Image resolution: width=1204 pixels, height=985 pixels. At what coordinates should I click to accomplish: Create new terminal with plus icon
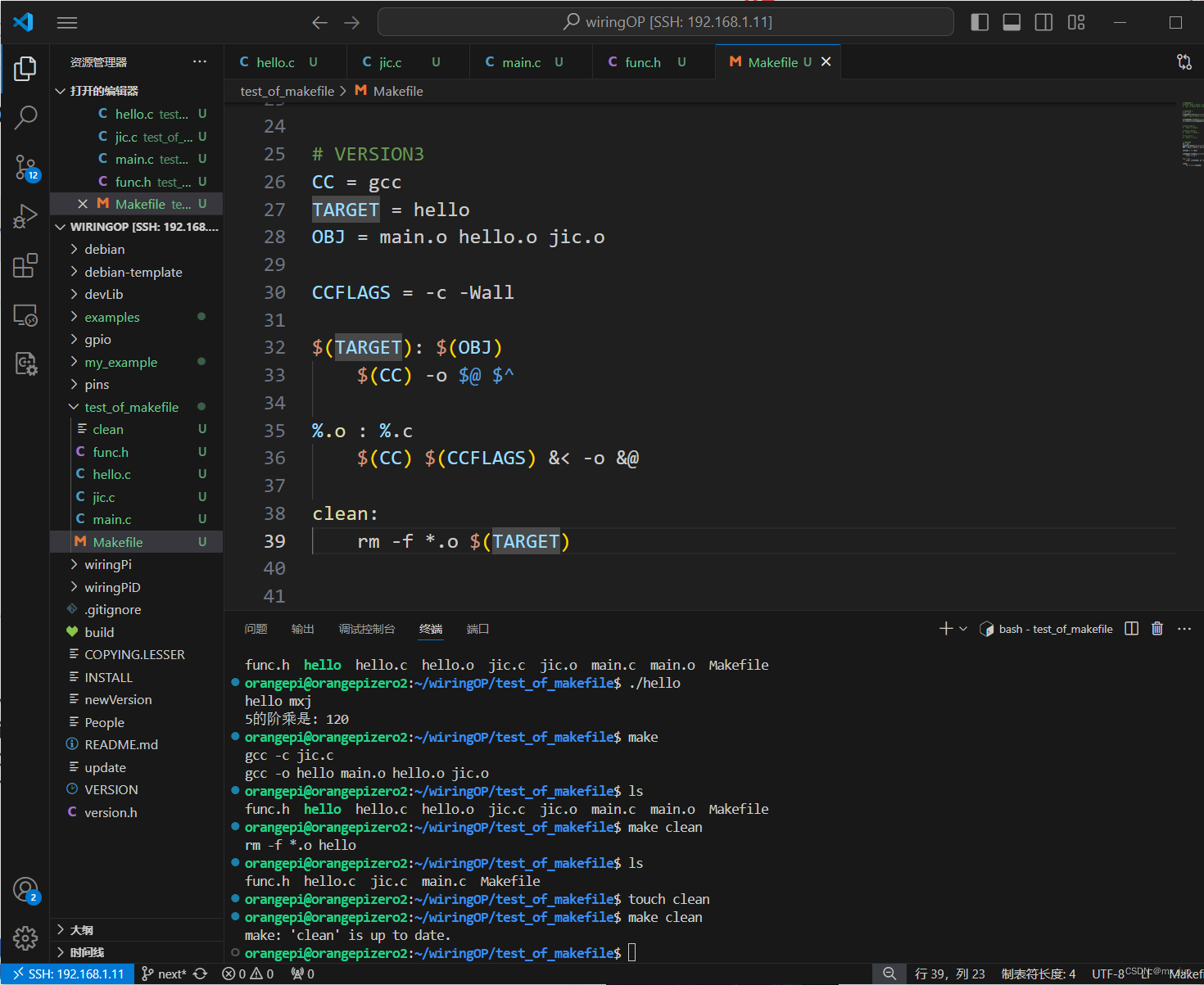point(946,628)
